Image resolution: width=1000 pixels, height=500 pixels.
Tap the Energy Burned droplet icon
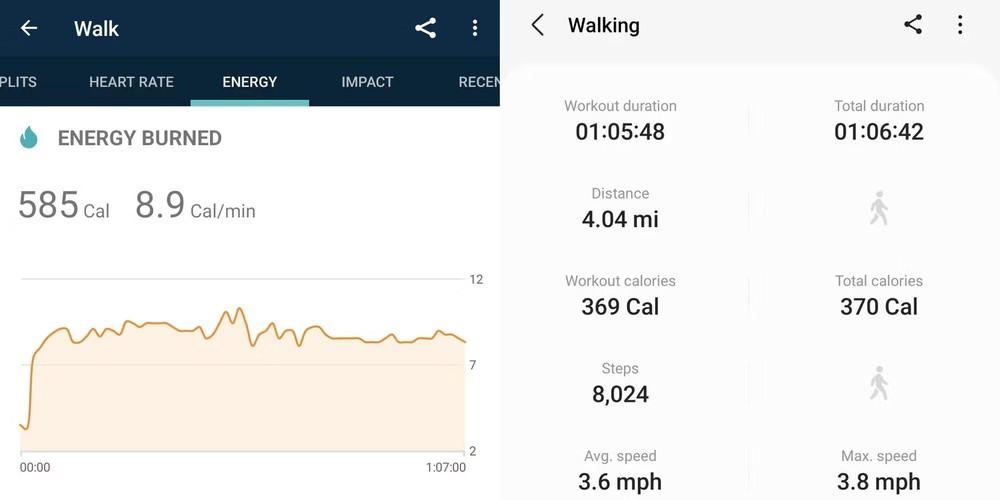29,138
